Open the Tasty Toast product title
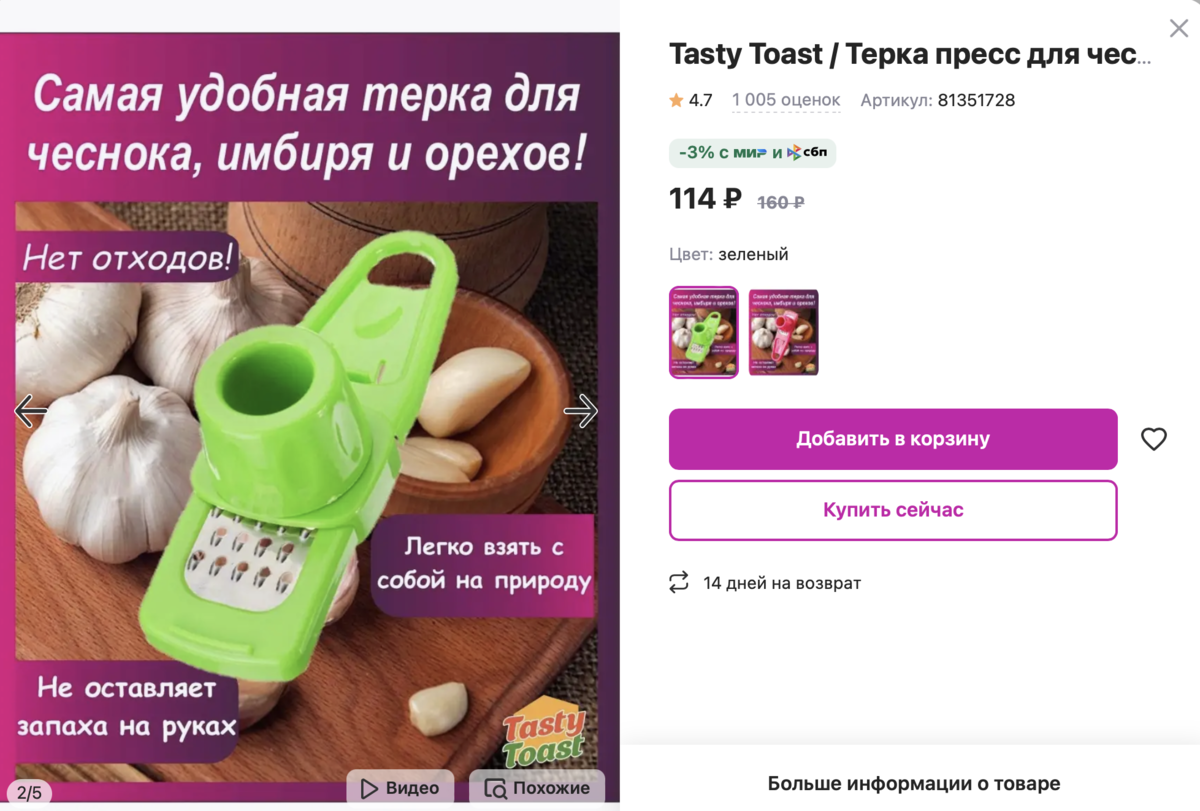This screenshot has width=1200, height=811. [910, 54]
